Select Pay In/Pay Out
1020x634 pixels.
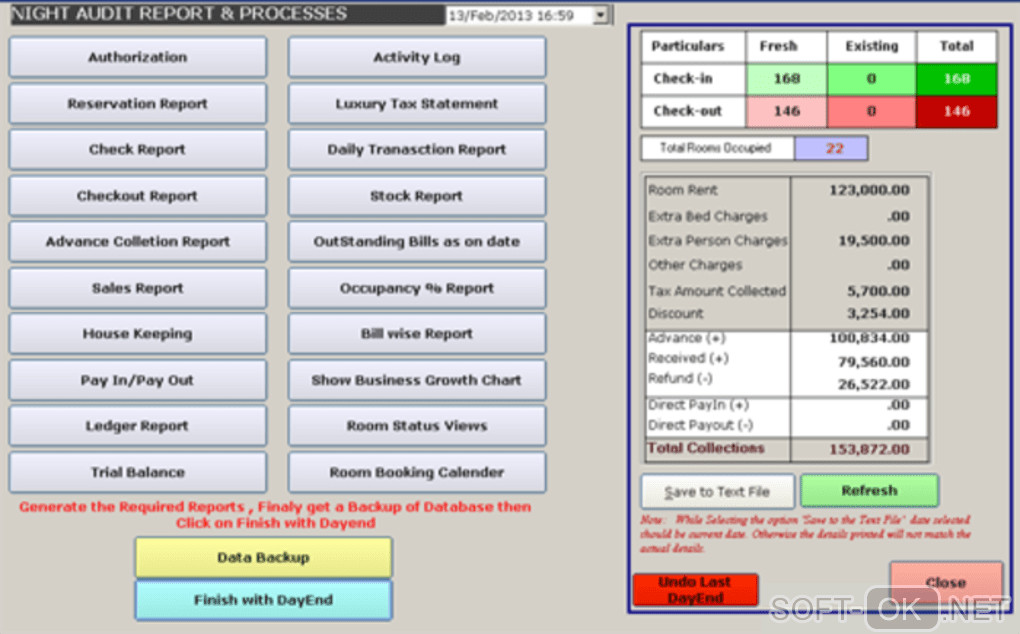point(138,380)
